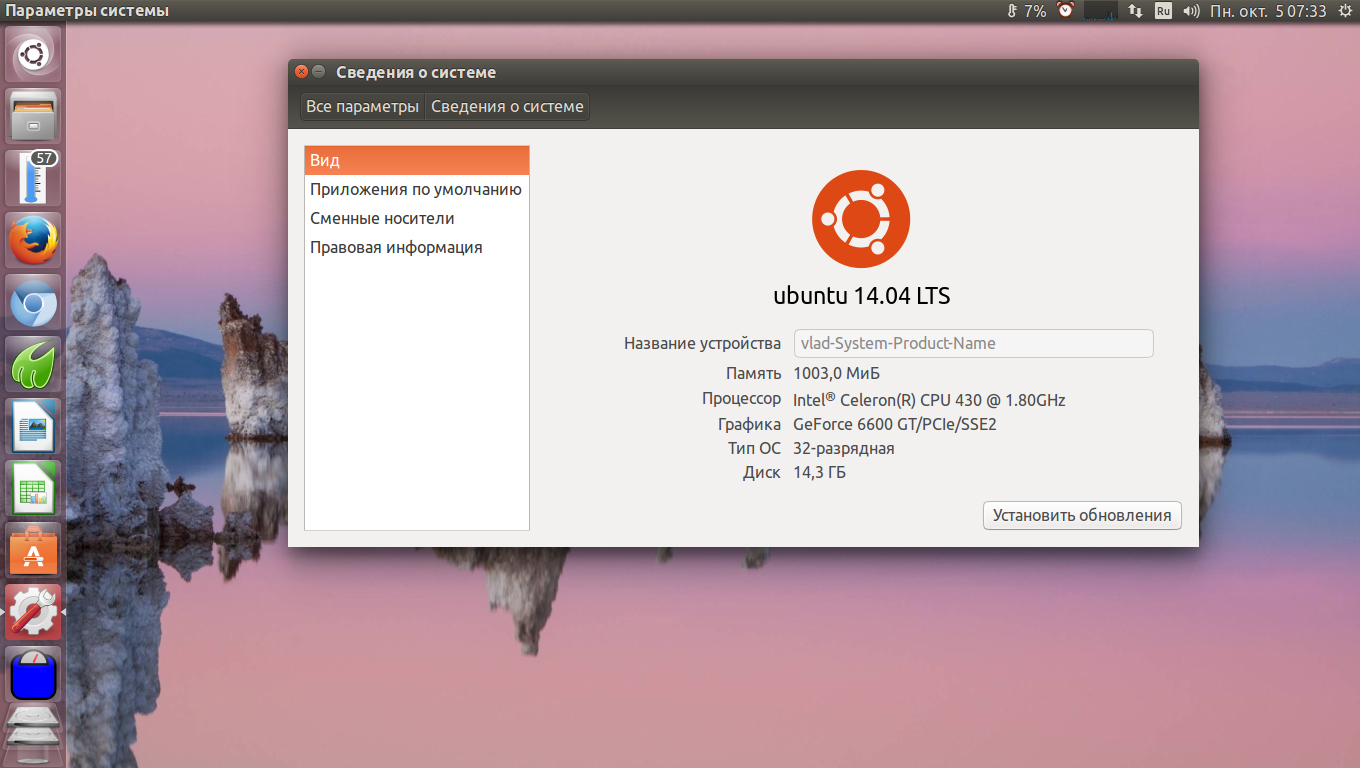Image resolution: width=1360 pixels, height=768 pixels.
Task: Click the large Ubuntu logo image
Action: (861, 219)
